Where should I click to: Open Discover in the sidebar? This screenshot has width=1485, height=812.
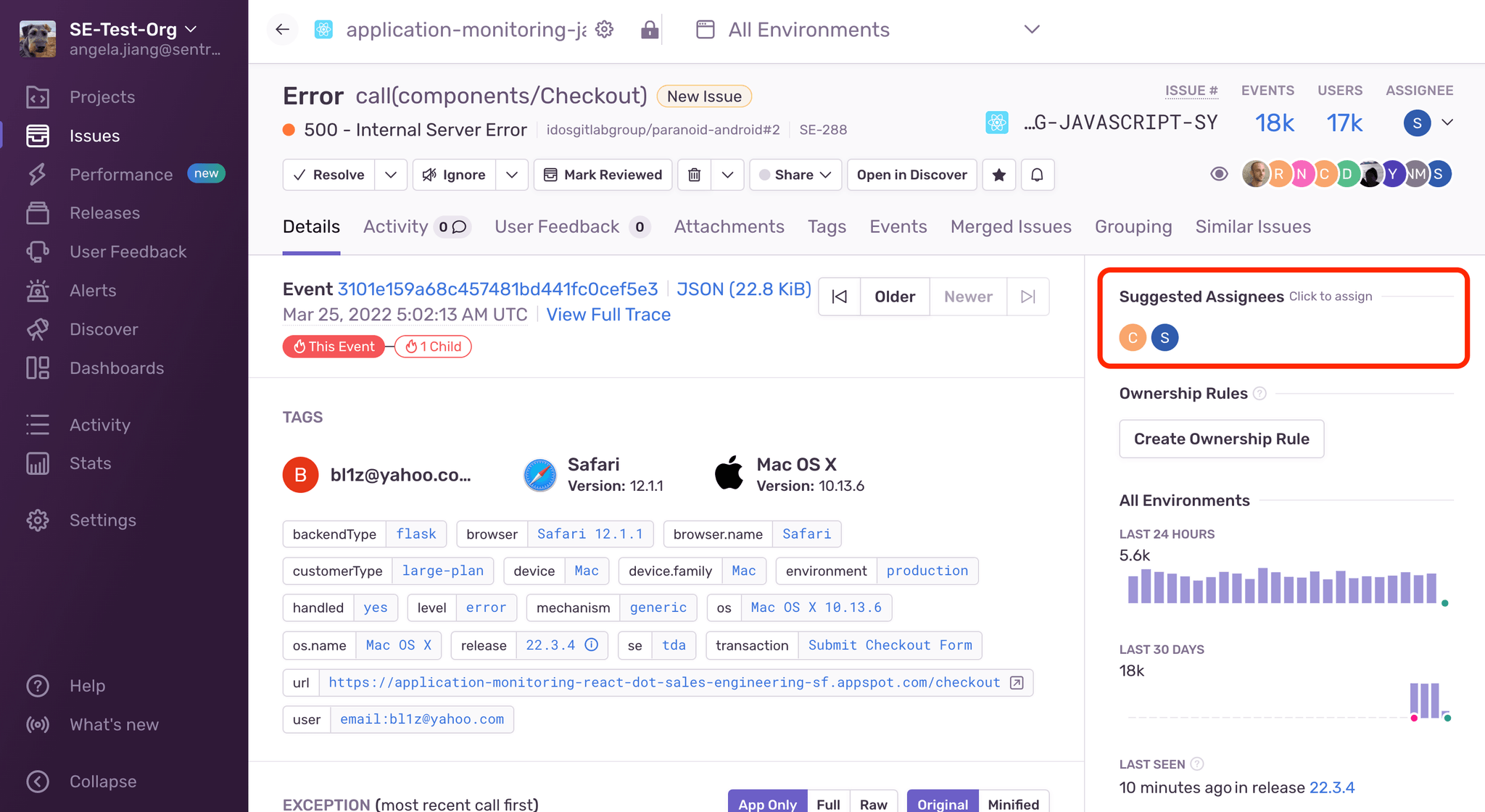point(104,329)
